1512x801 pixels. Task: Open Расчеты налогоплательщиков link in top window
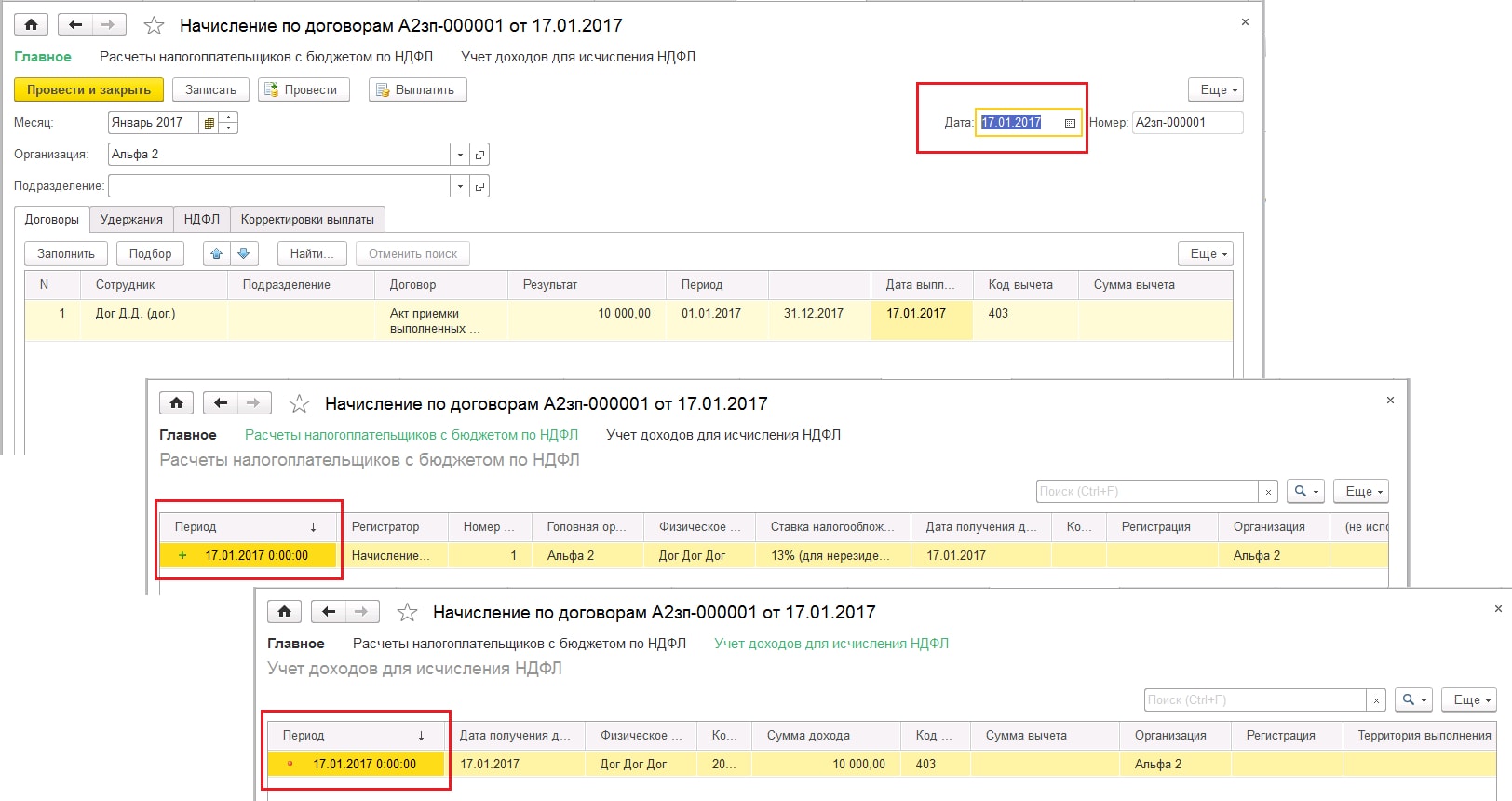(266, 57)
